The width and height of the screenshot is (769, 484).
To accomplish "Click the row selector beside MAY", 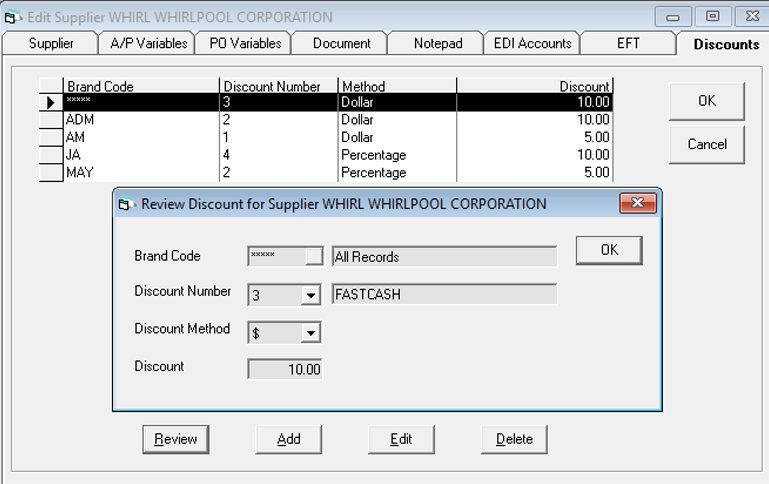I will tap(51, 173).
